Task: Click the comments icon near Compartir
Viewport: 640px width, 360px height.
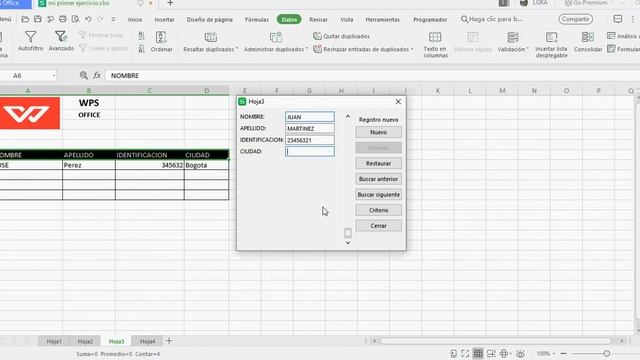Action: click(618, 19)
